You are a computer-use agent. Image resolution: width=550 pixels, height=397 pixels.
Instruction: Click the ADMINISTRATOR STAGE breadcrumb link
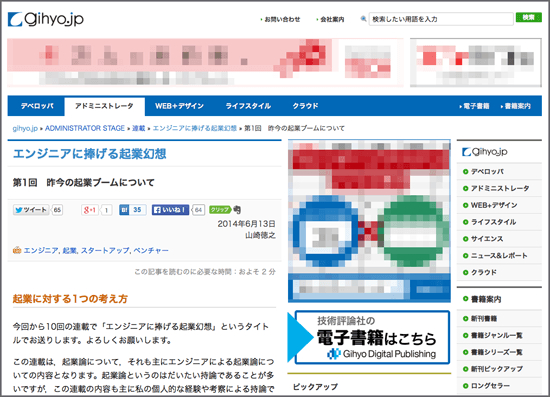[85, 128]
